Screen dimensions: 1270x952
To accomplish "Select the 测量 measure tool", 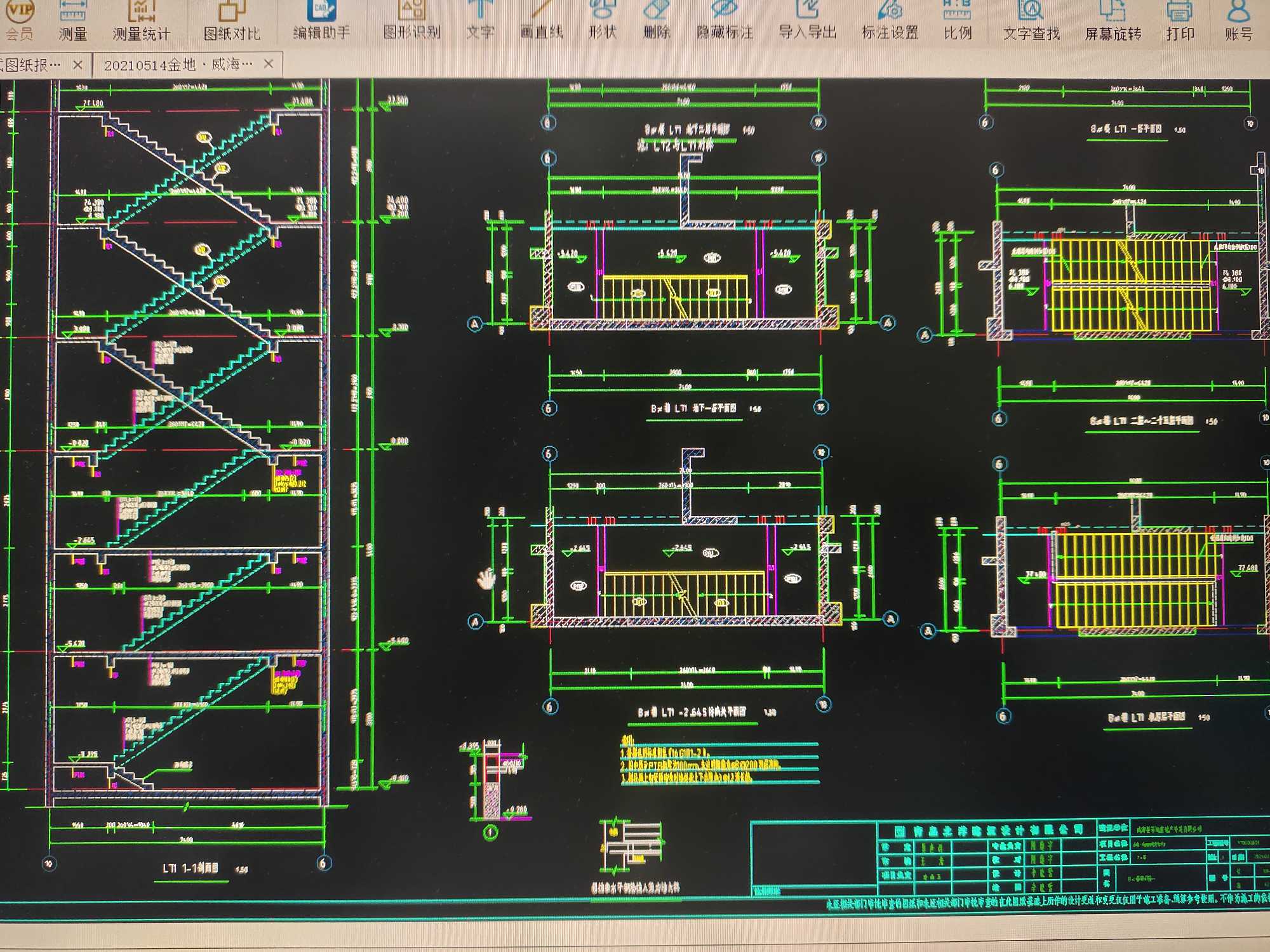I will tap(72, 21).
